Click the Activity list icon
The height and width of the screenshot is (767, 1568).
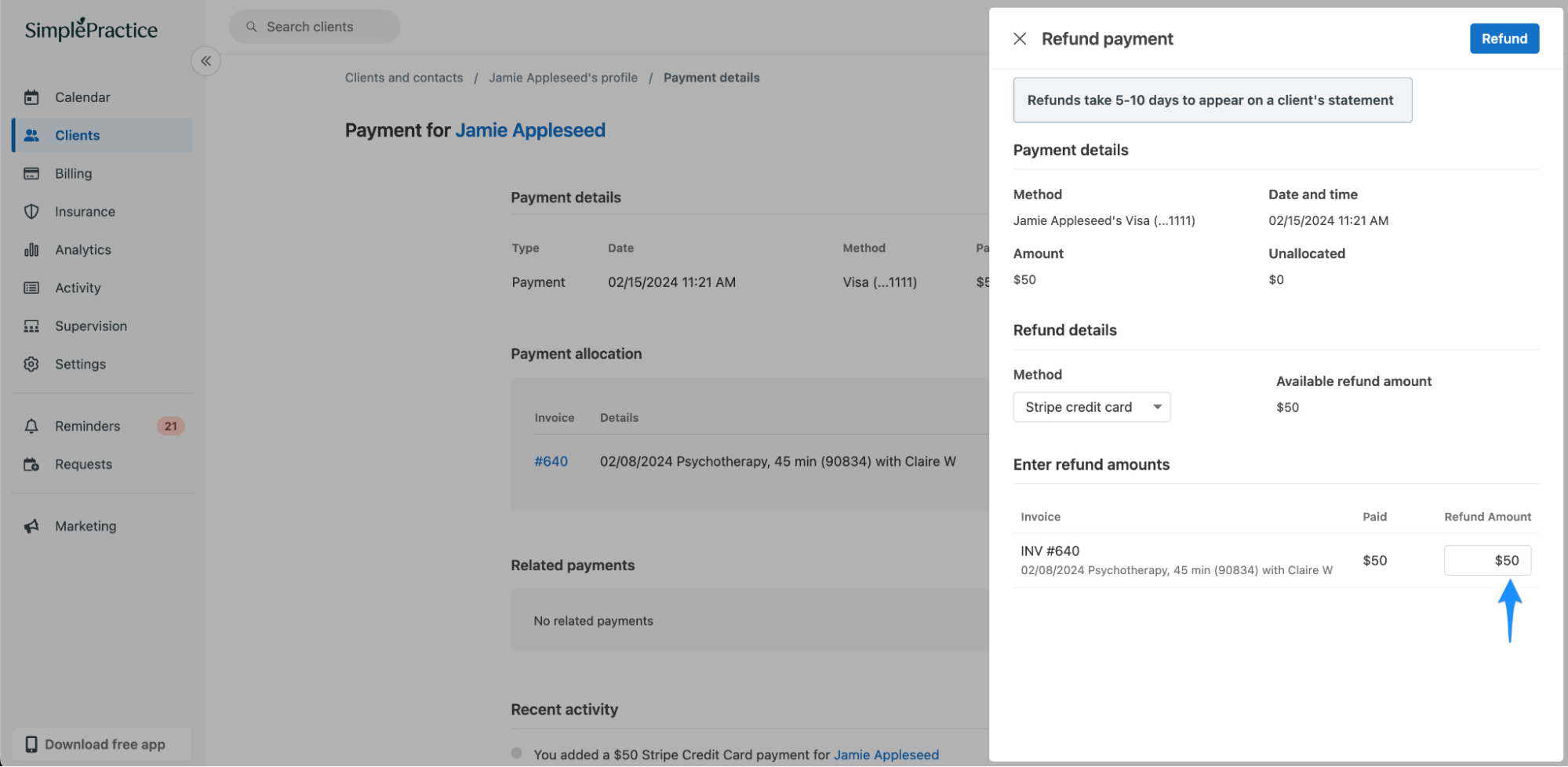point(31,288)
